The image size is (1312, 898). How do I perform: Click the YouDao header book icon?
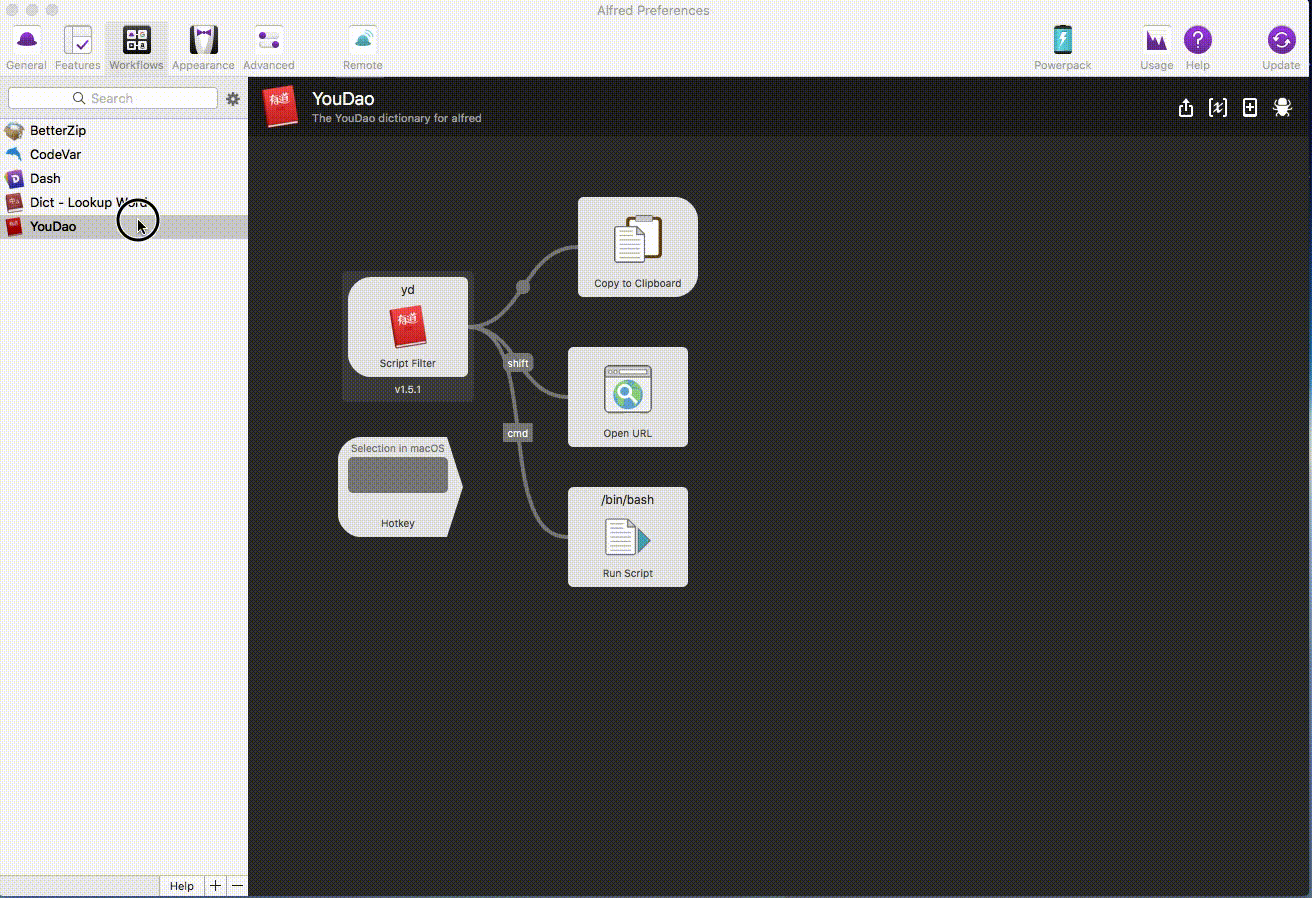(281, 107)
